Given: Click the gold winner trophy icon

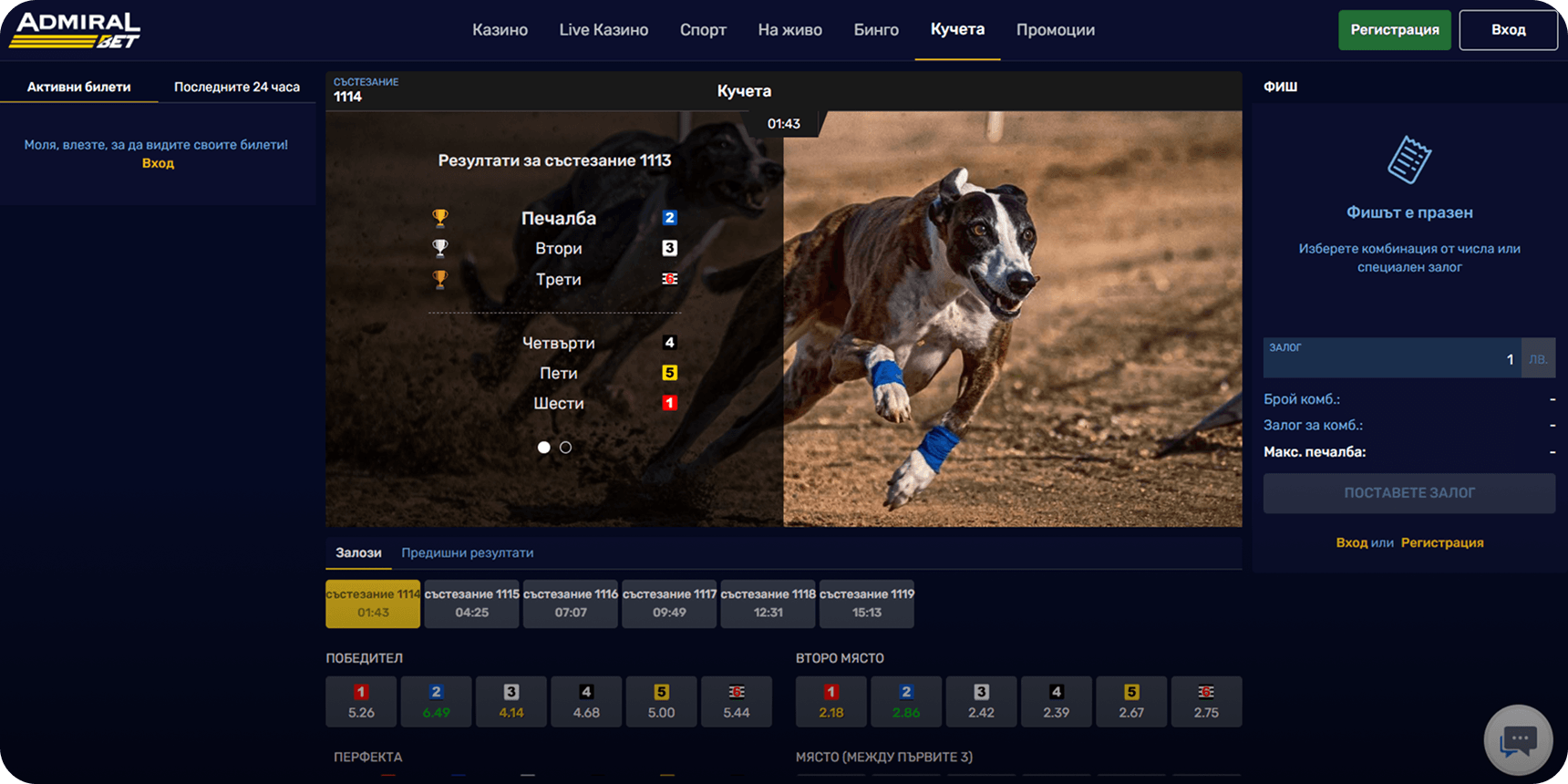Looking at the screenshot, I should 440,218.
